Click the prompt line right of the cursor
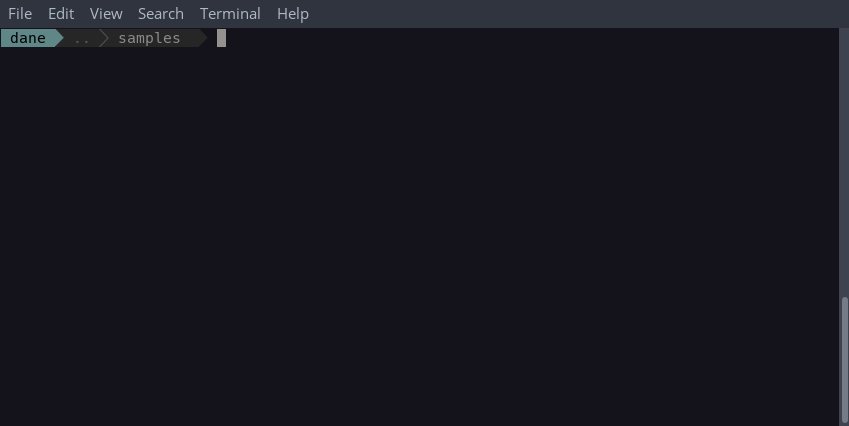The width and height of the screenshot is (849, 426). tap(531, 38)
